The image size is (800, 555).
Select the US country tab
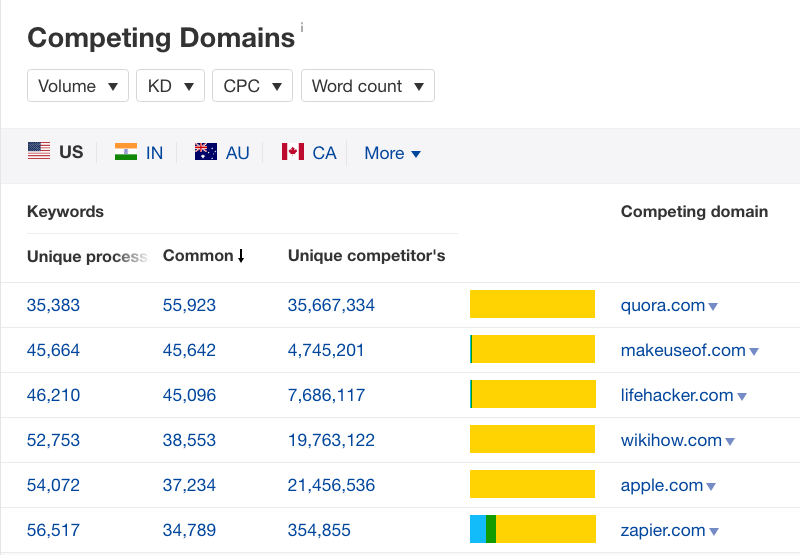(55, 152)
